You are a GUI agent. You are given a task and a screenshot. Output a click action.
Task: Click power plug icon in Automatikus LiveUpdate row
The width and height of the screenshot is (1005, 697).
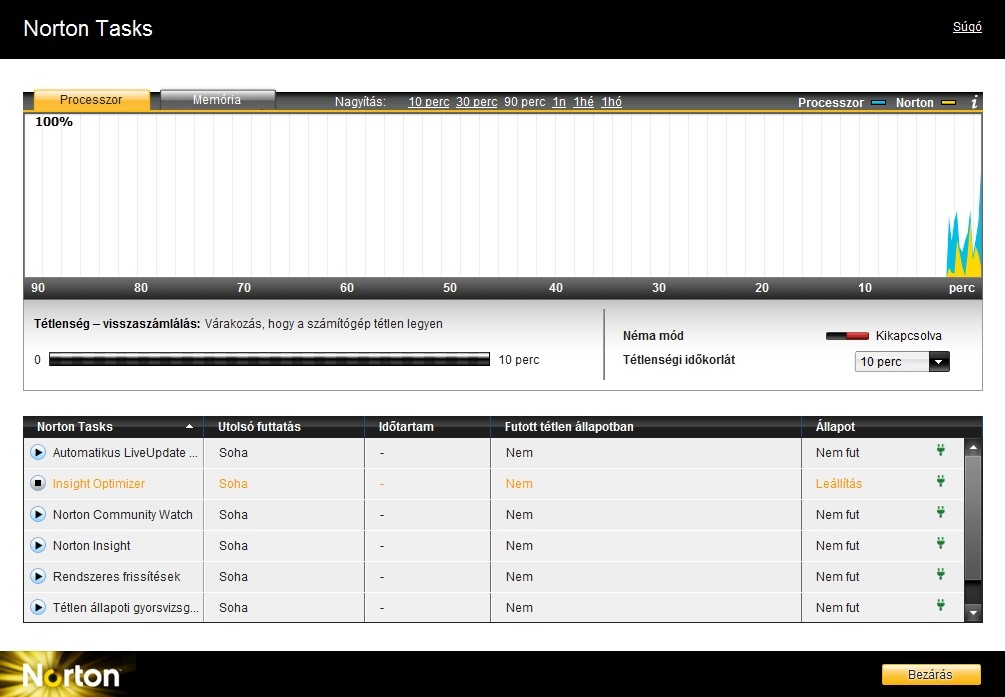940,450
